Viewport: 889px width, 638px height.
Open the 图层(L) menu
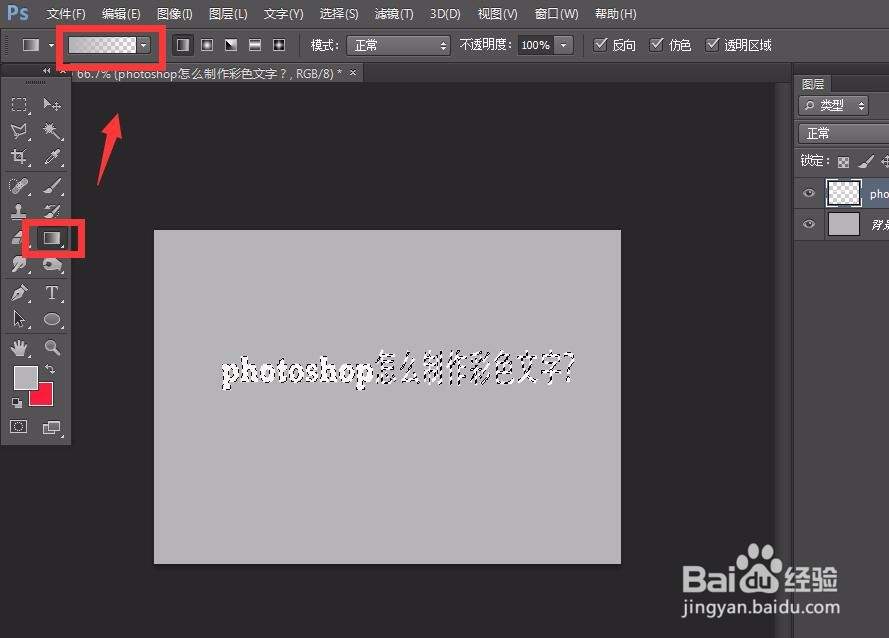(x=228, y=14)
